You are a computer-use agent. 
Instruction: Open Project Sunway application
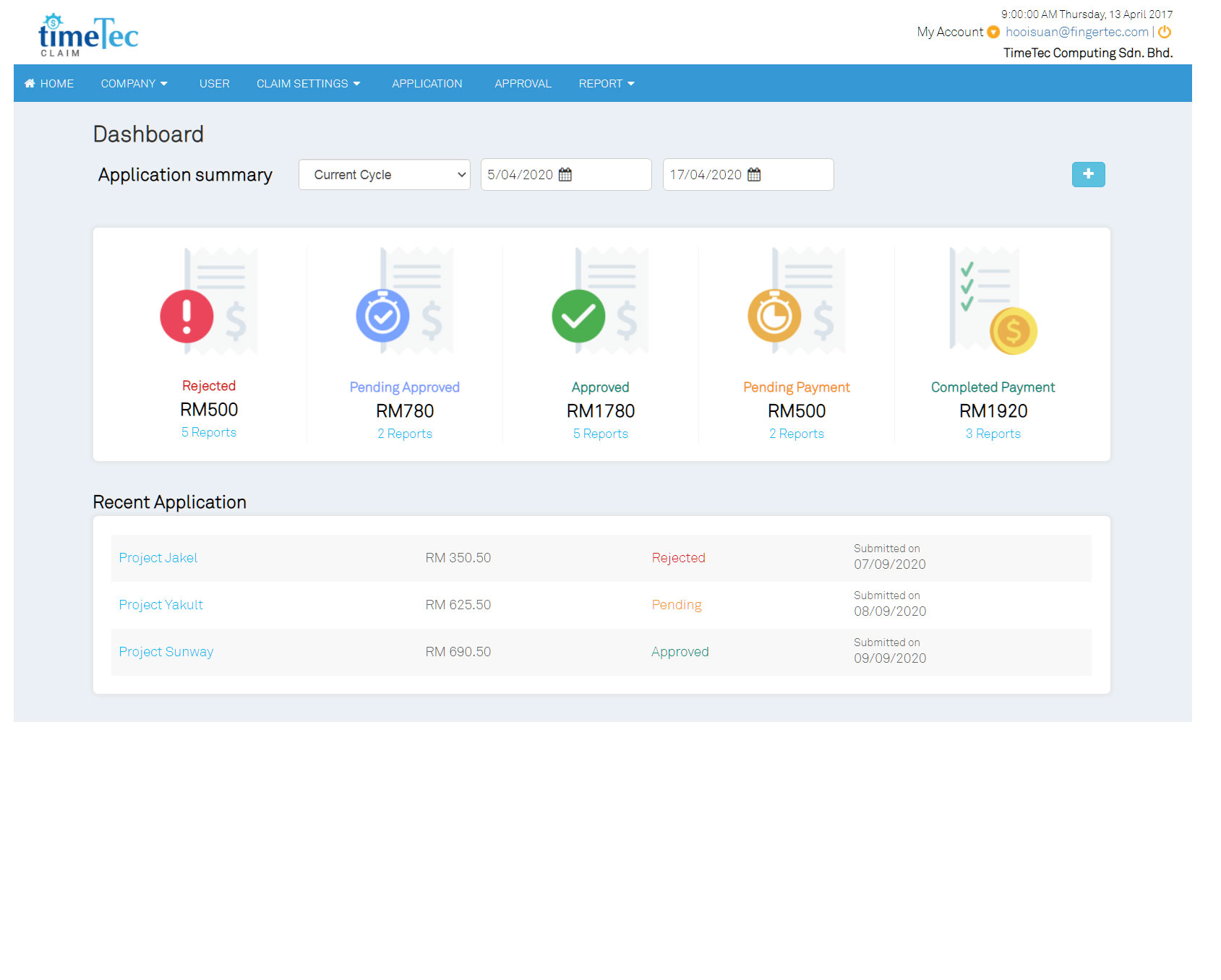tap(166, 652)
